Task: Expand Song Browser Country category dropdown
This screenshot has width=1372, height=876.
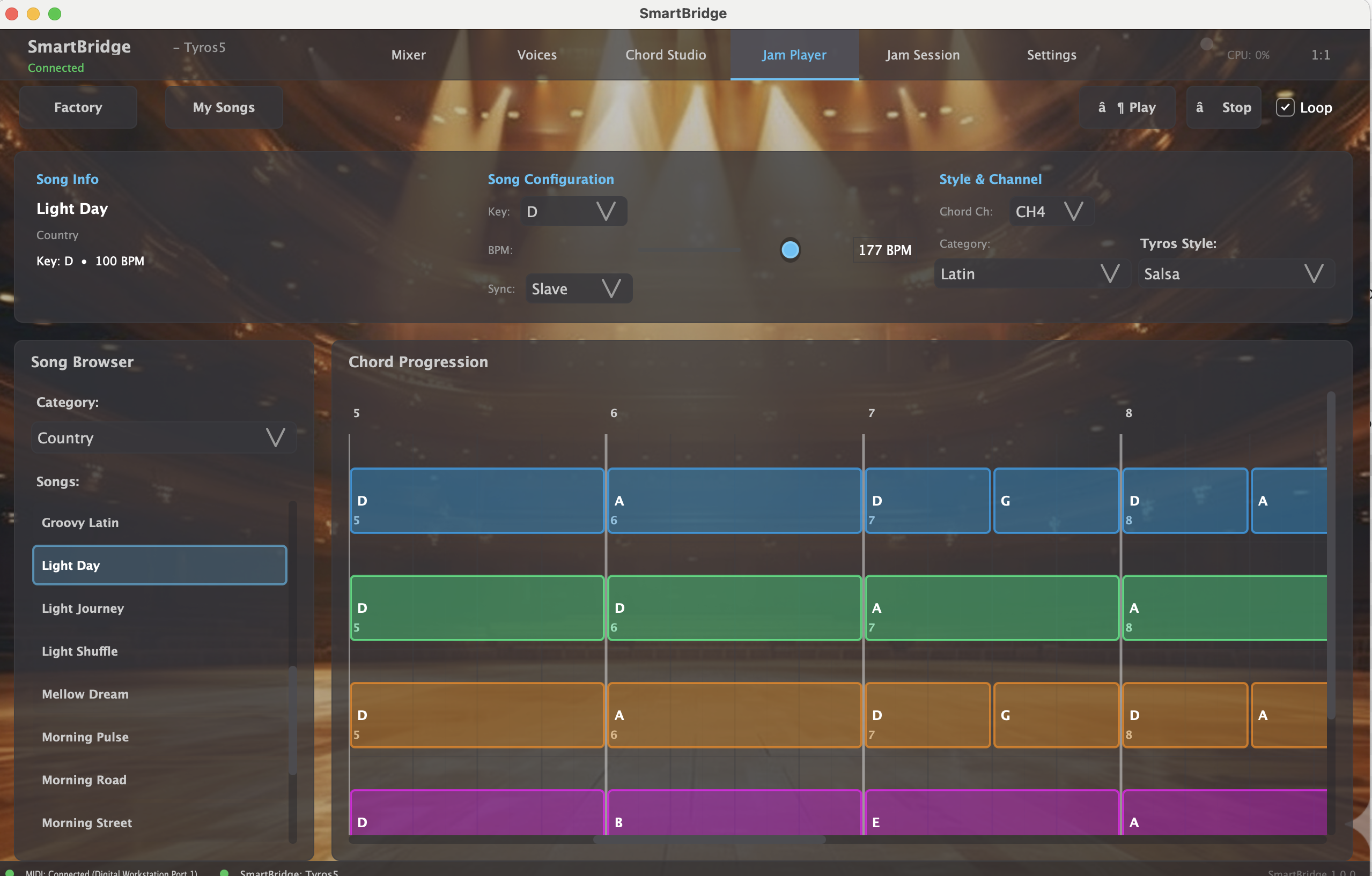Action: click(x=275, y=437)
